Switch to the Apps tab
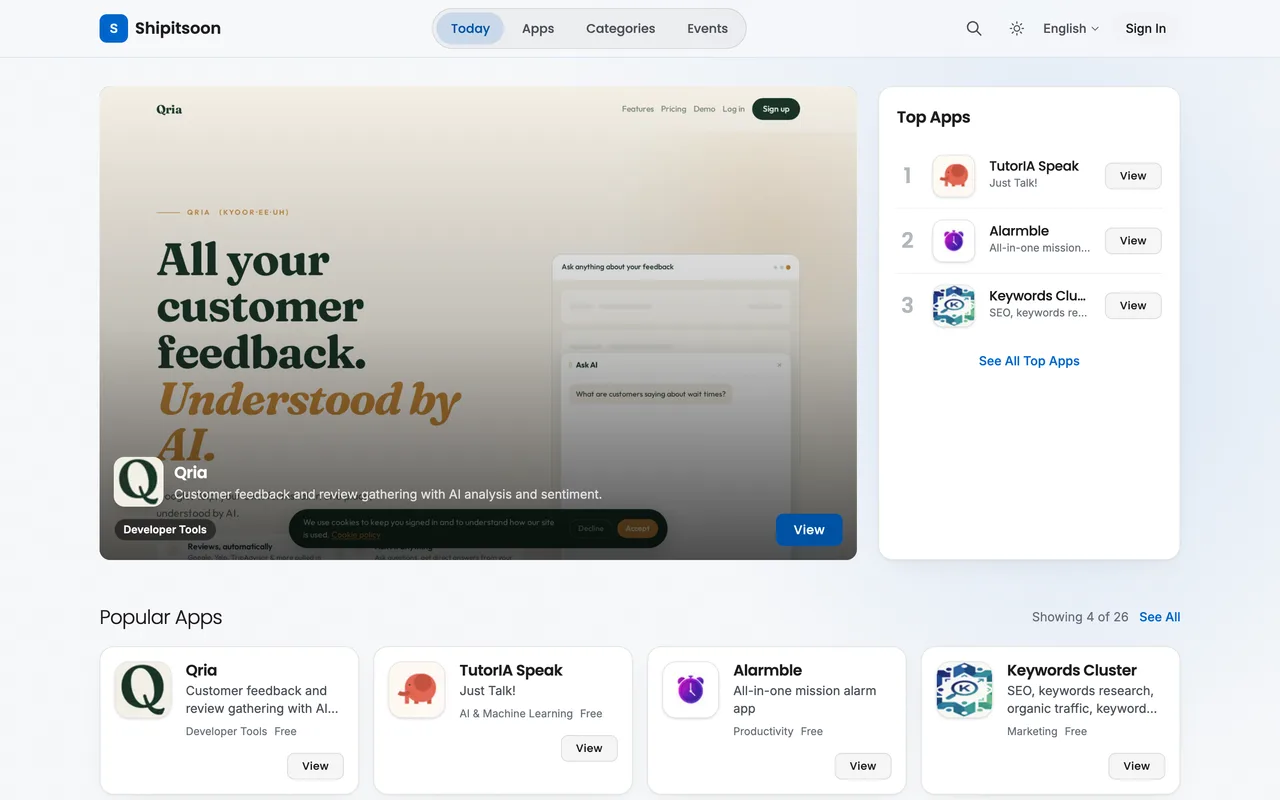This screenshot has width=1280, height=800. click(x=538, y=28)
